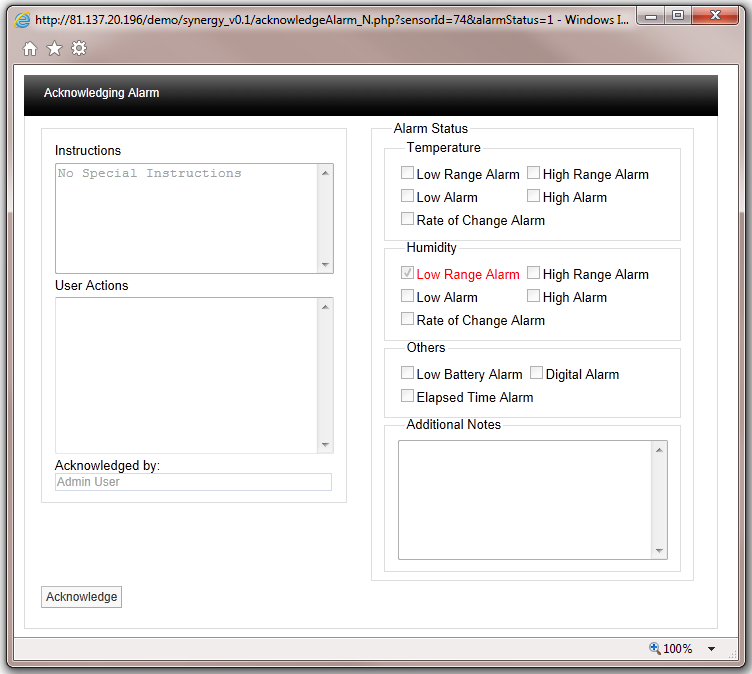Open the Tools gear icon
752x674 pixels.
point(79,49)
